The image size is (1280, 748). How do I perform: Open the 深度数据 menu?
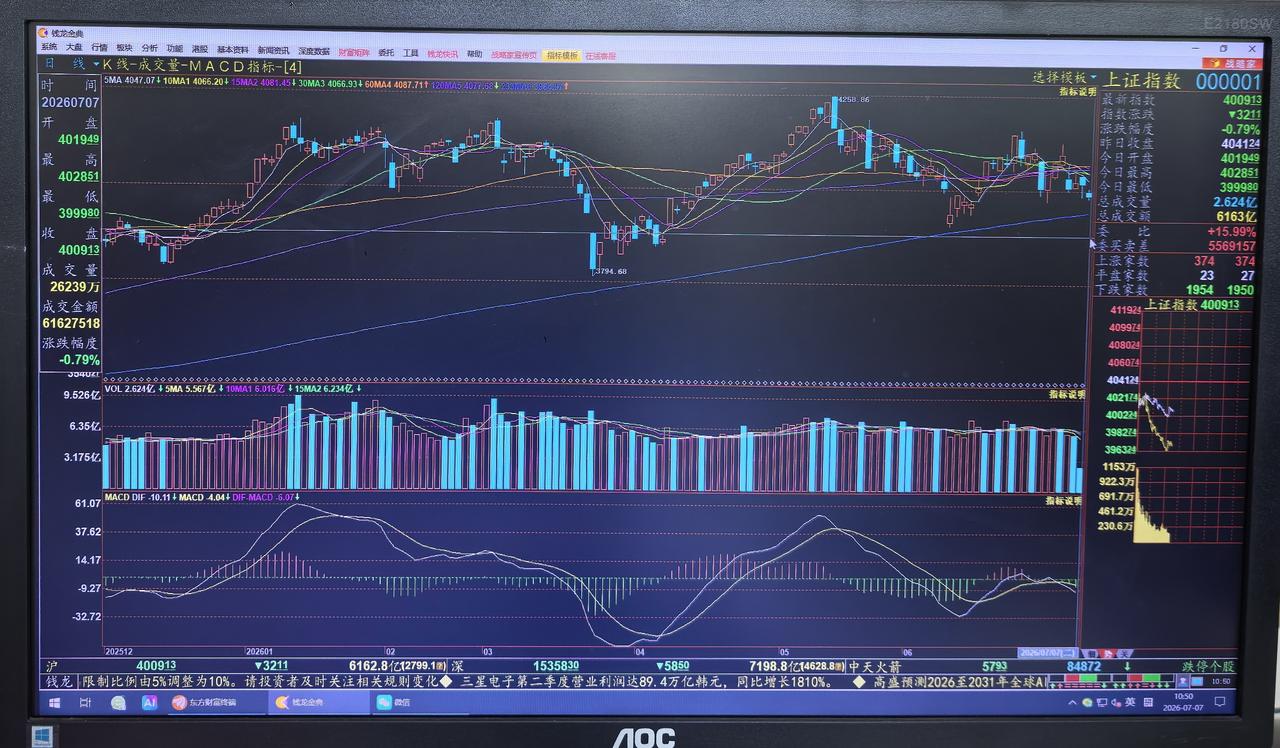pos(314,51)
